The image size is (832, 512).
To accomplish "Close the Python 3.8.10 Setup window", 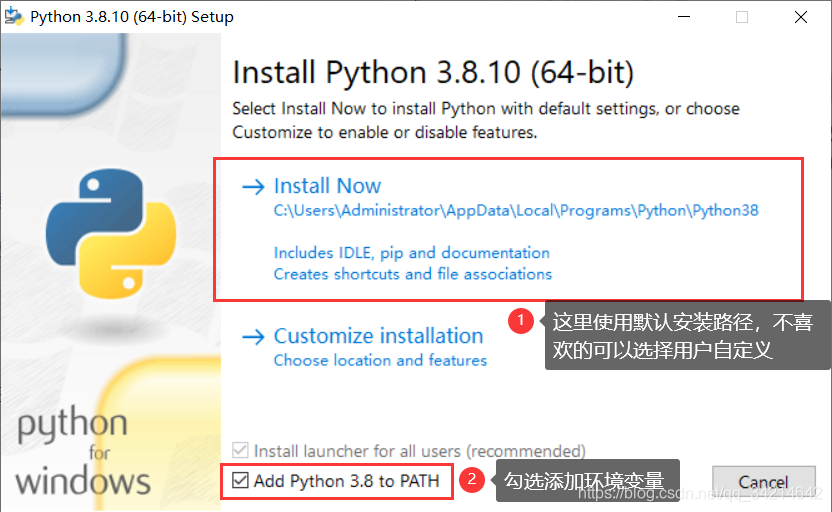I will pyautogui.click(x=802, y=17).
